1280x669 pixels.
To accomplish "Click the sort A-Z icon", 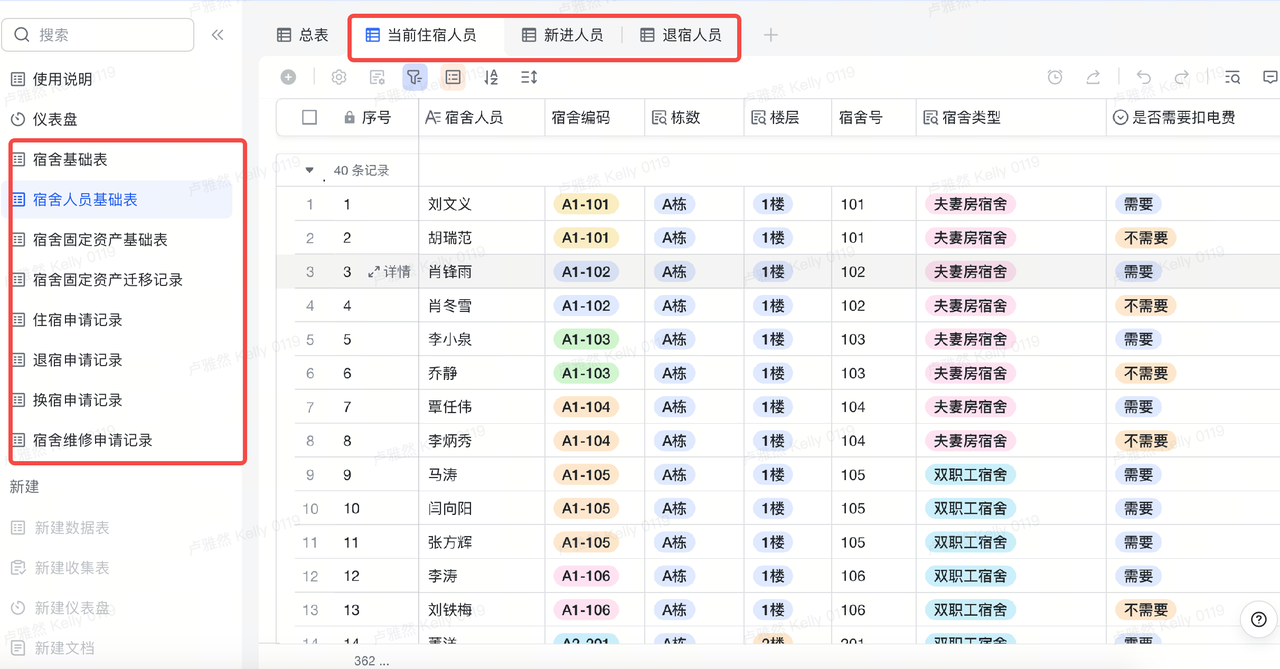I will click(491, 77).
